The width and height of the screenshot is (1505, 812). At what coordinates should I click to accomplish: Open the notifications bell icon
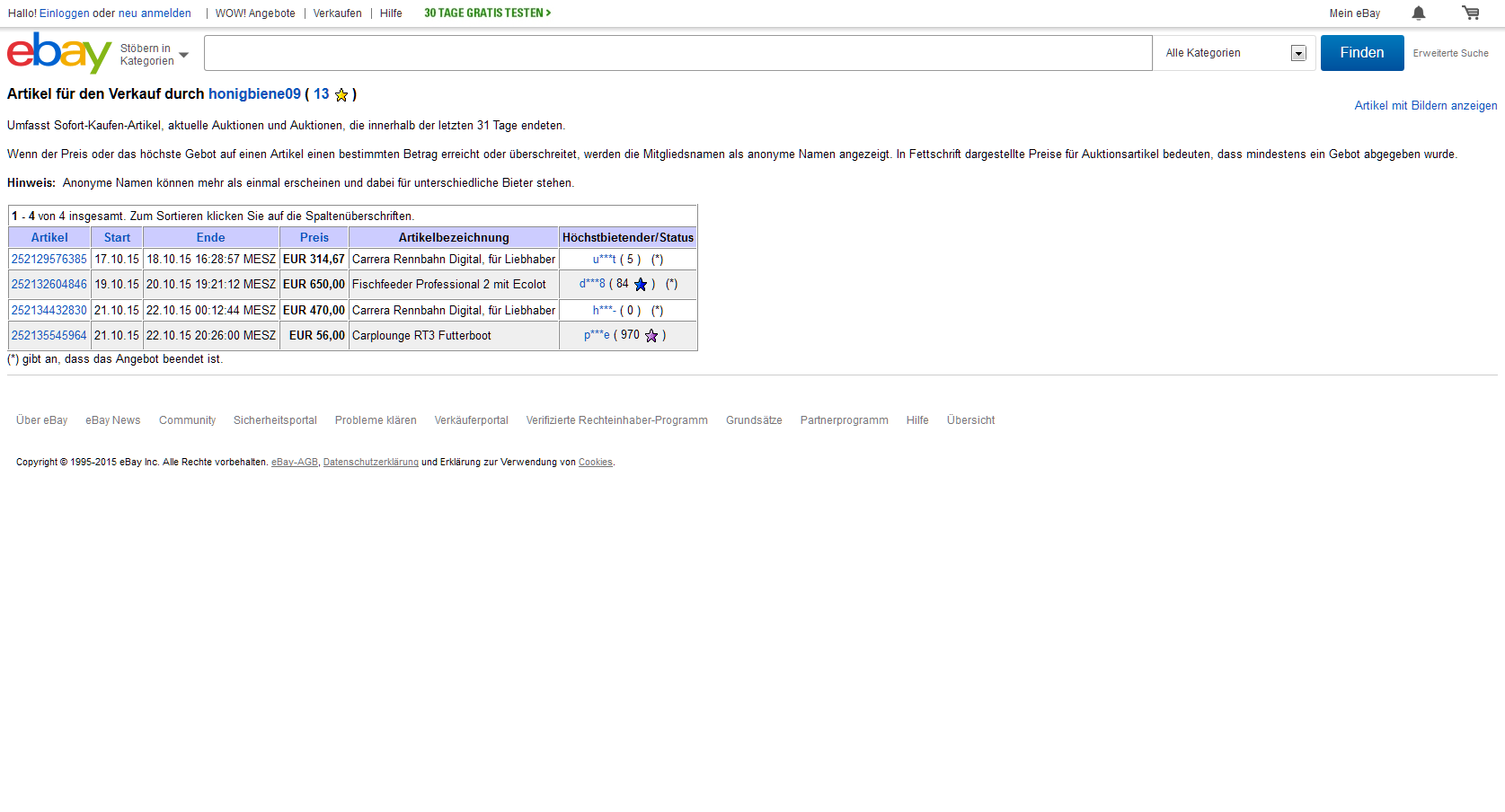click(x=1418, y=13)
